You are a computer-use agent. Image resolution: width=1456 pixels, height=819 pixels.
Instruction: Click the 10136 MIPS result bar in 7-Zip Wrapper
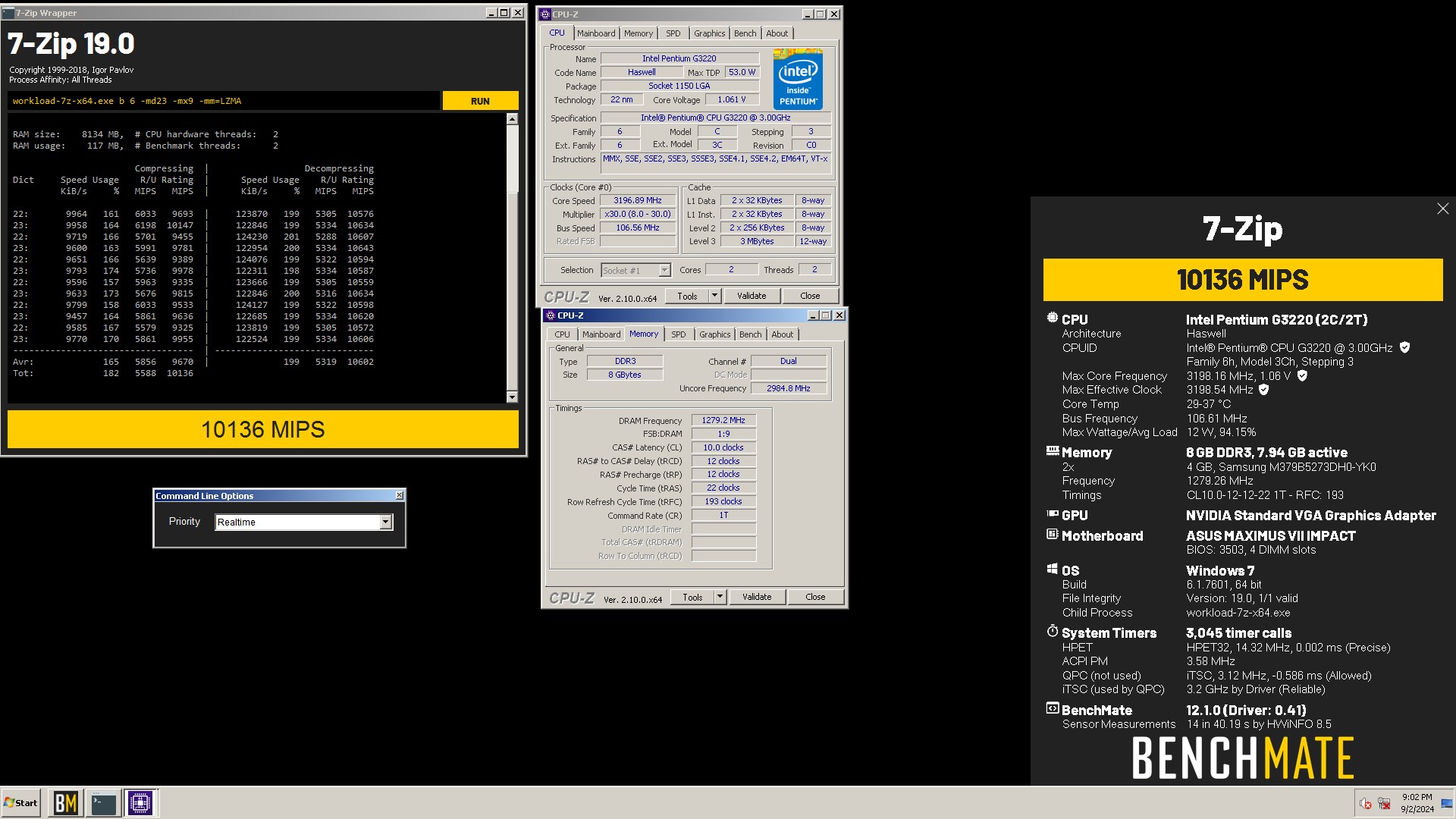coord(263,429)
